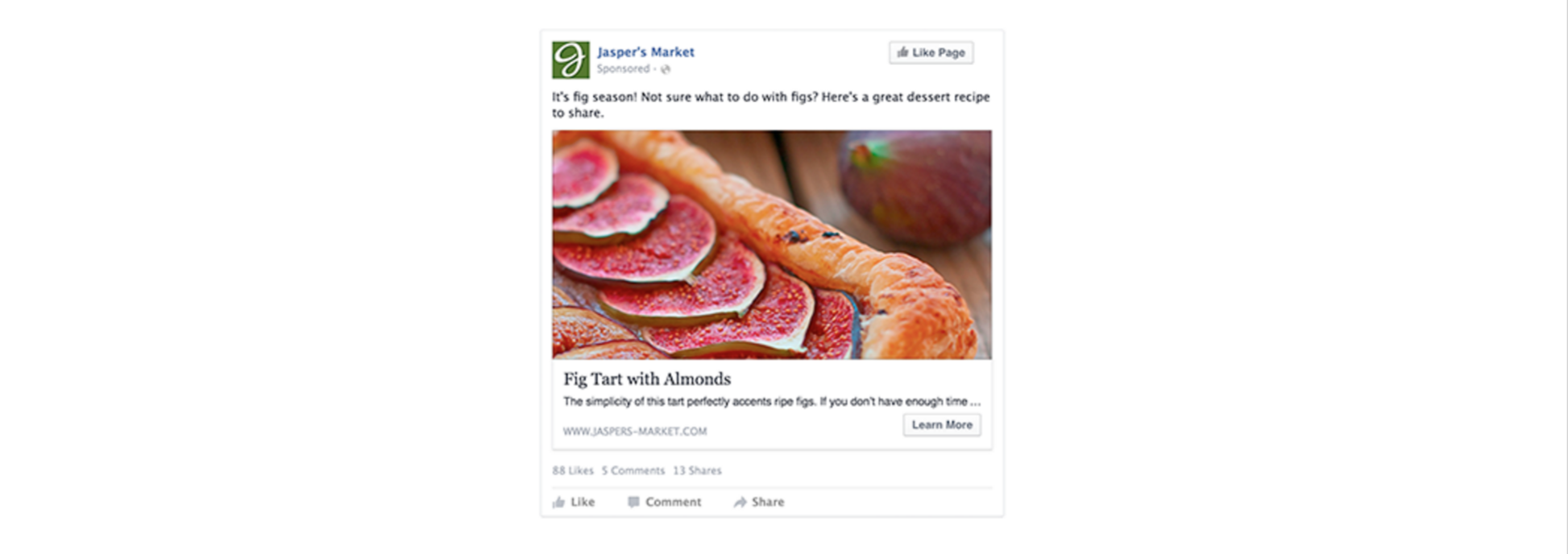View the 88 Likes count
This screenshot has height=554, width=1568.
[573, 470]
